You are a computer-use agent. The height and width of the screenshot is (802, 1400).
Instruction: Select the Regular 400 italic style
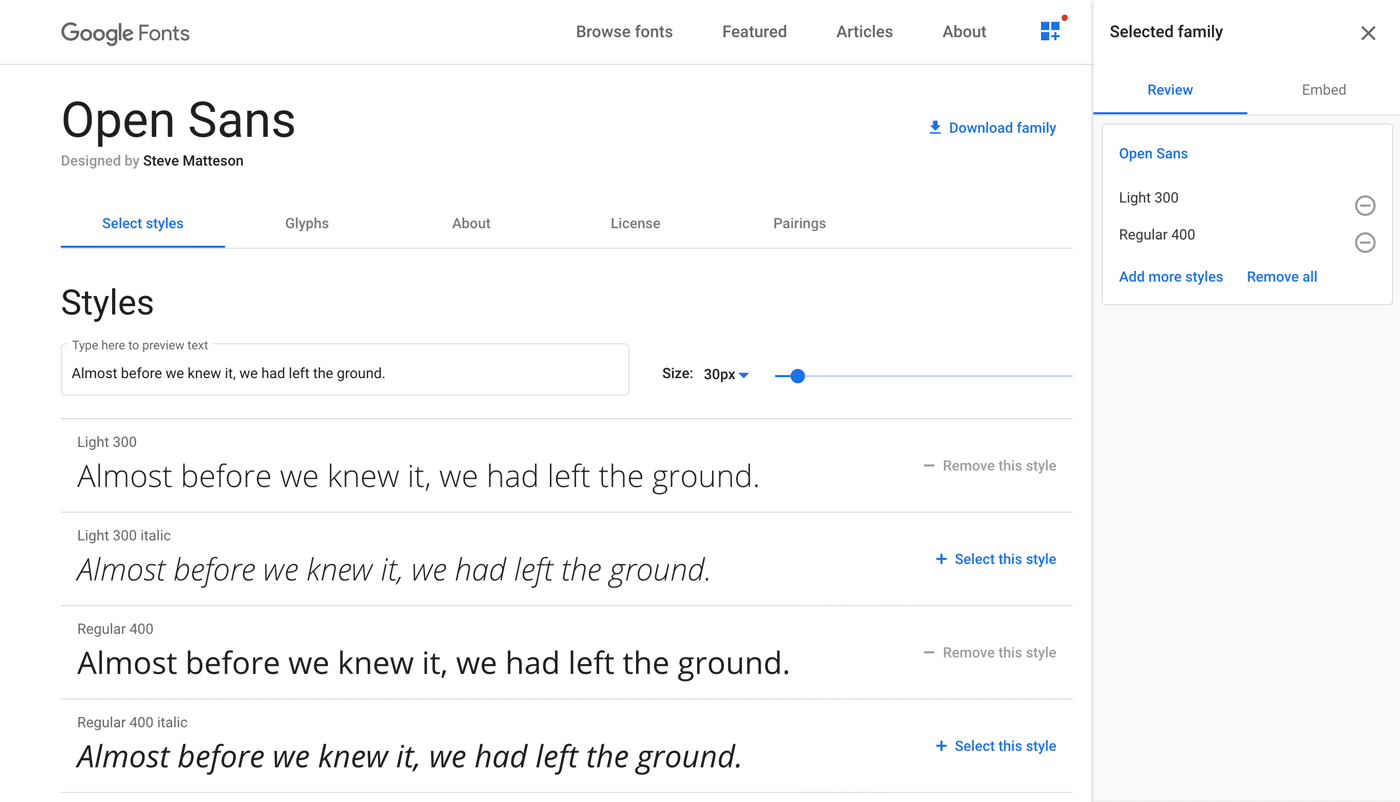point(995,746)
